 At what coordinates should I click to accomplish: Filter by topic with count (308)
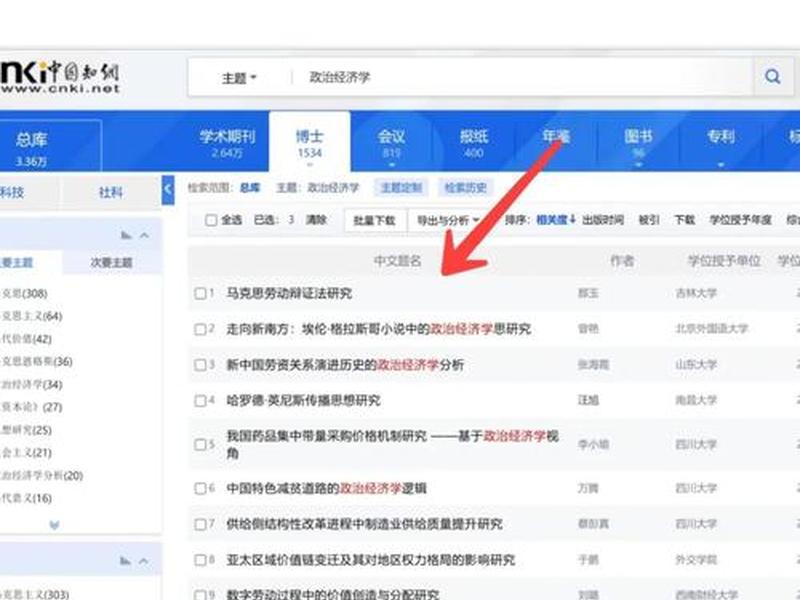24,293
